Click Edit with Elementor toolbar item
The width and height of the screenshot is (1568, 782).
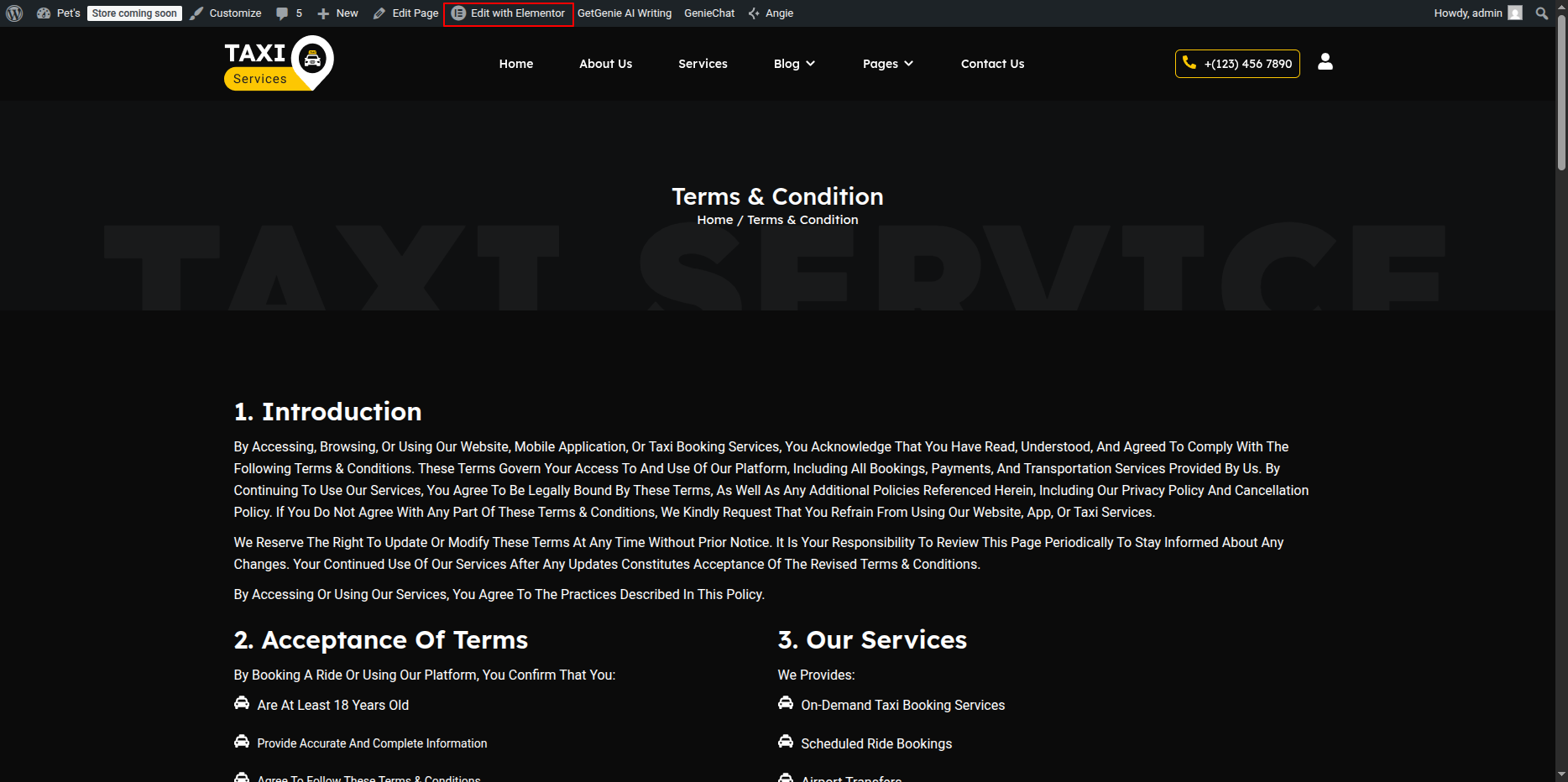[x=509, y=13]
